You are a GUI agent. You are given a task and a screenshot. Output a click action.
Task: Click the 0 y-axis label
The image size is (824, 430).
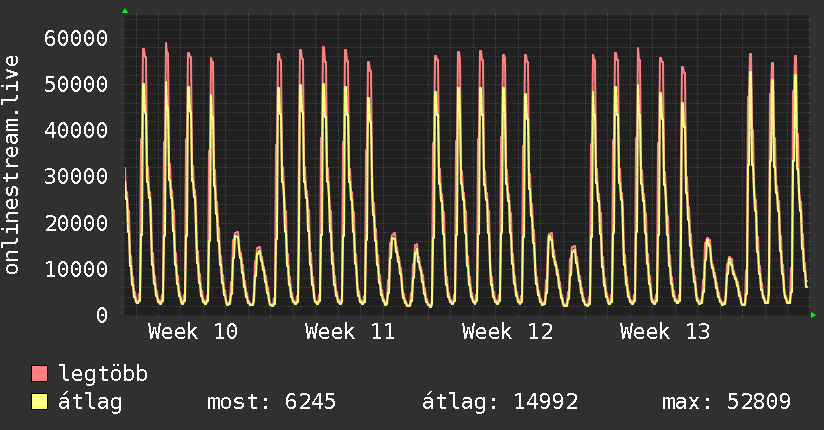click(x=102, y=315)
